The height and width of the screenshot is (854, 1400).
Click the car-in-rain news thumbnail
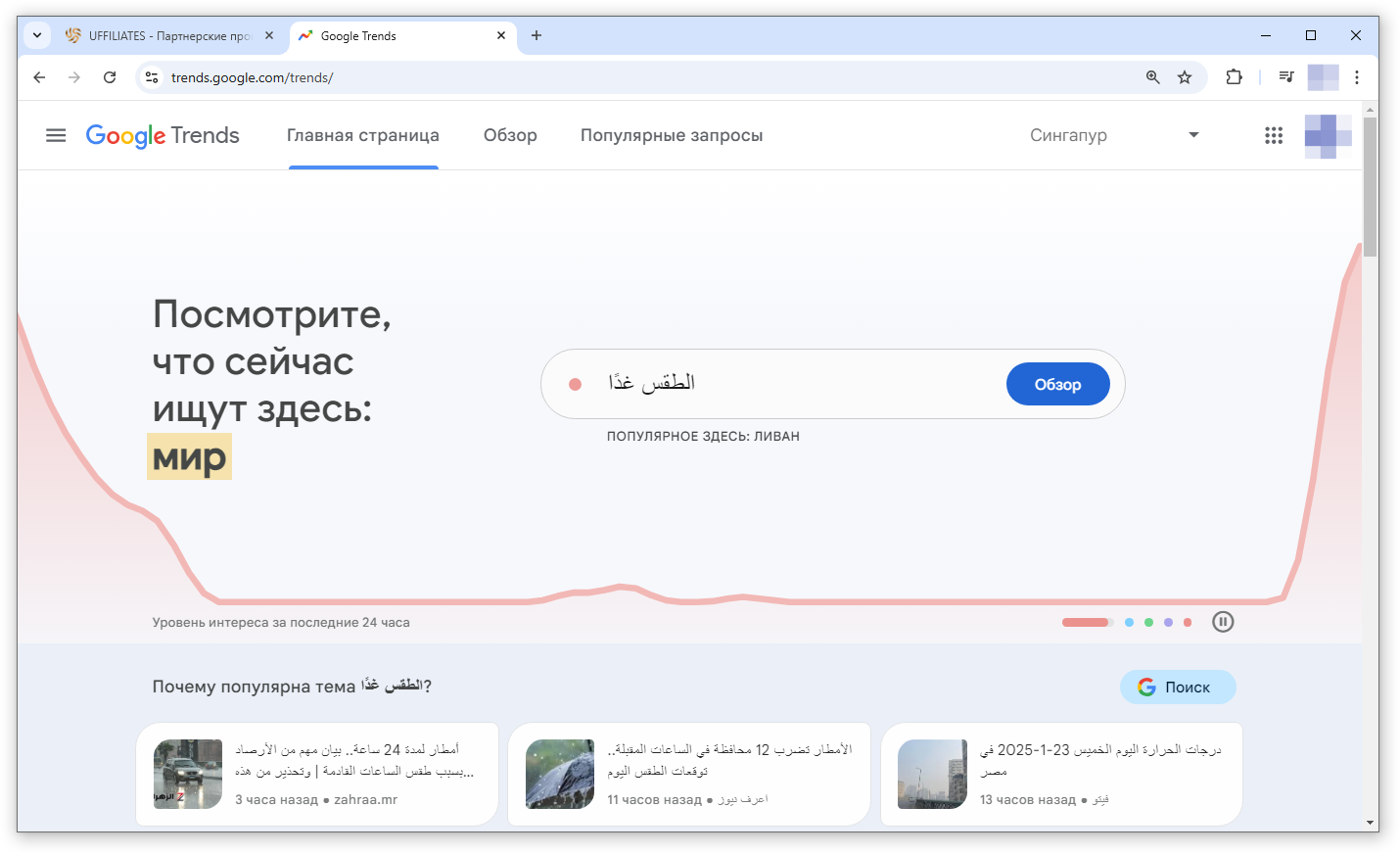[188, 774]
